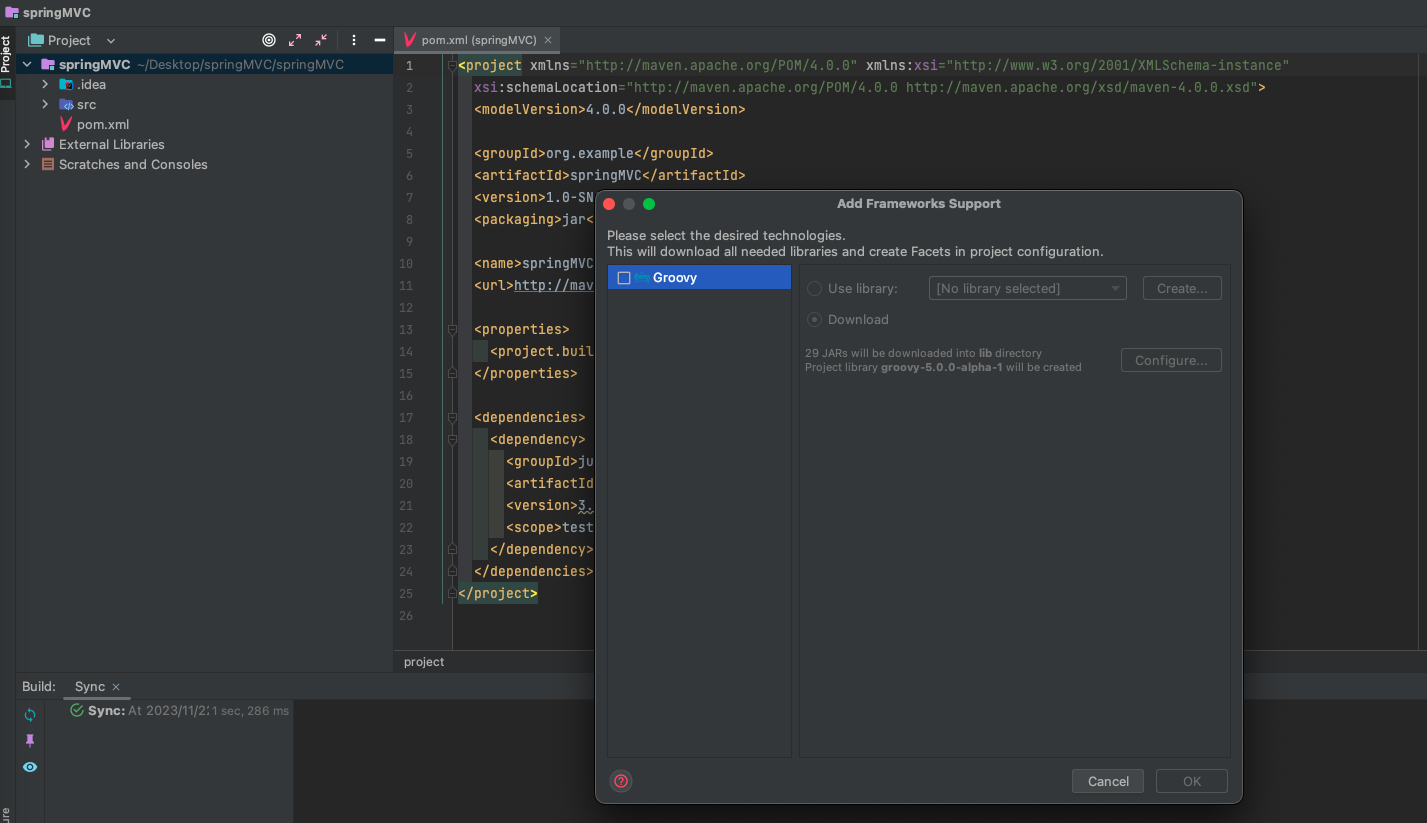The image size is (1427, 823).
Task: Select the Groovy row in frameworks list
Action: tap(699, 277)
